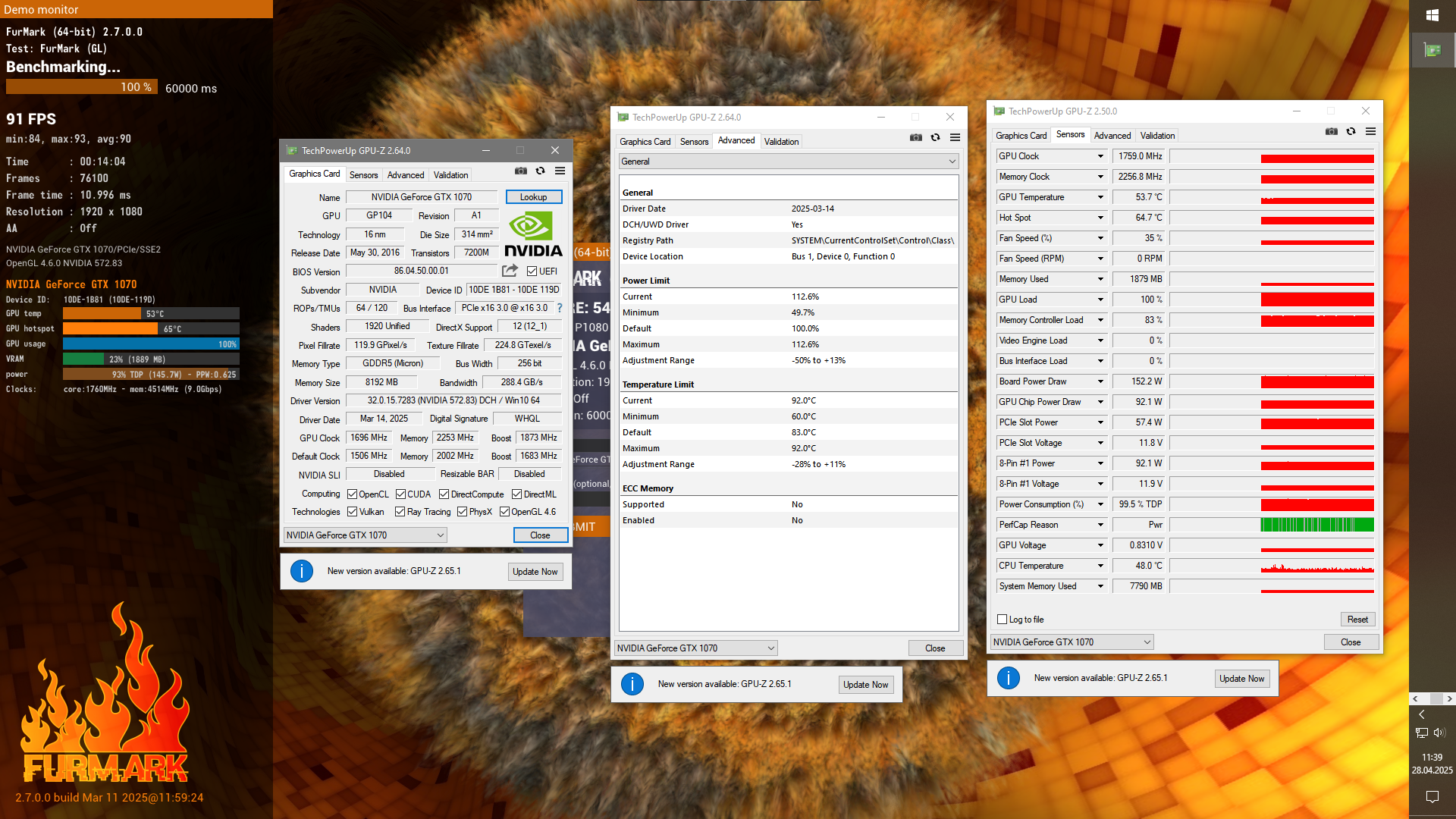Open the notification center icon
1456x819 pixels.
[x=1432, y=796]
